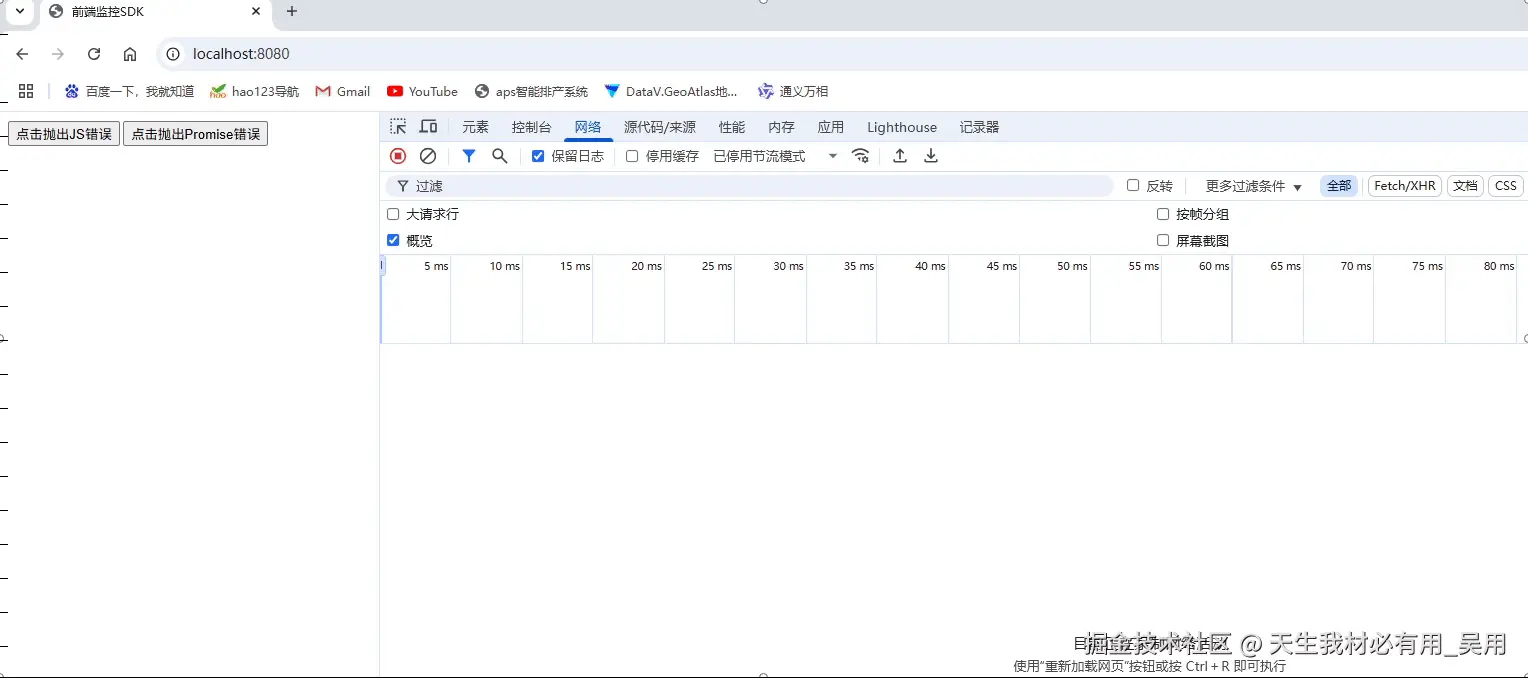This screenshot has height=678, width=1528.
Task: View site information icon in address bar
Action: pos(173,54)
